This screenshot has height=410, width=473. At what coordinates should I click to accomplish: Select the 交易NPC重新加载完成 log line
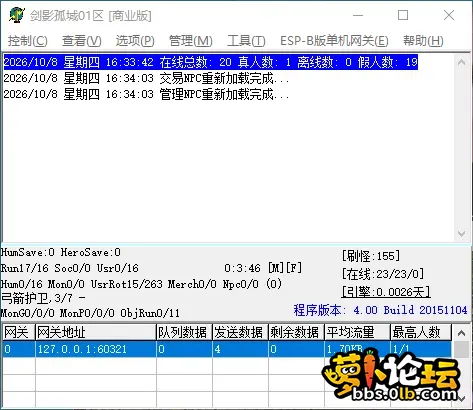point(146,78)
